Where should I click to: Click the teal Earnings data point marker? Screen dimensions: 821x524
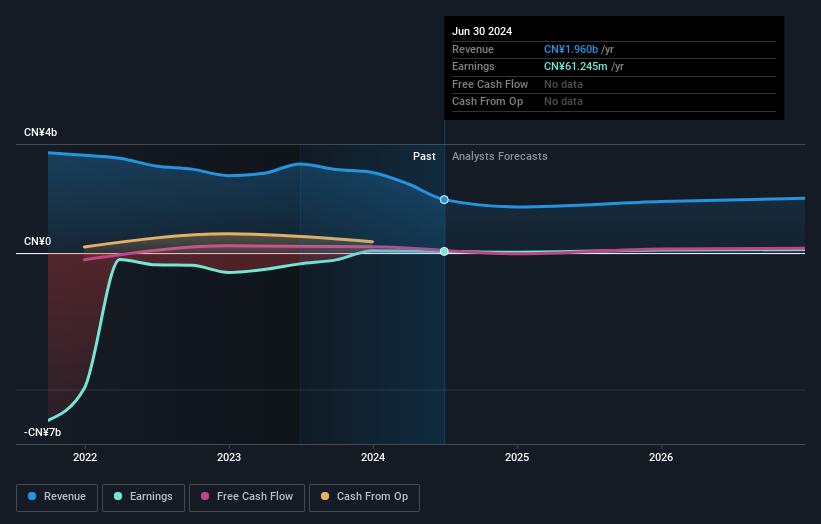[x=444, y=251]
